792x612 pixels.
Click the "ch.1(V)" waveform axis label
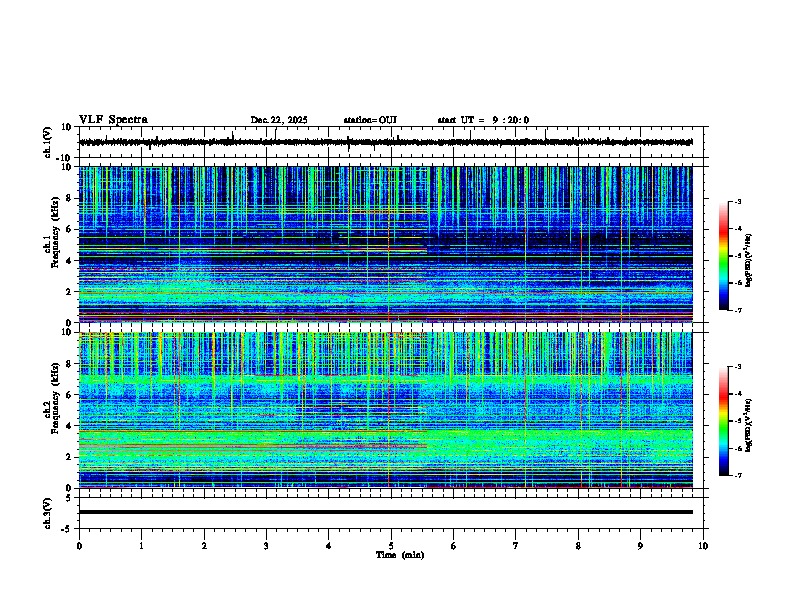click(x=48, y=142)
